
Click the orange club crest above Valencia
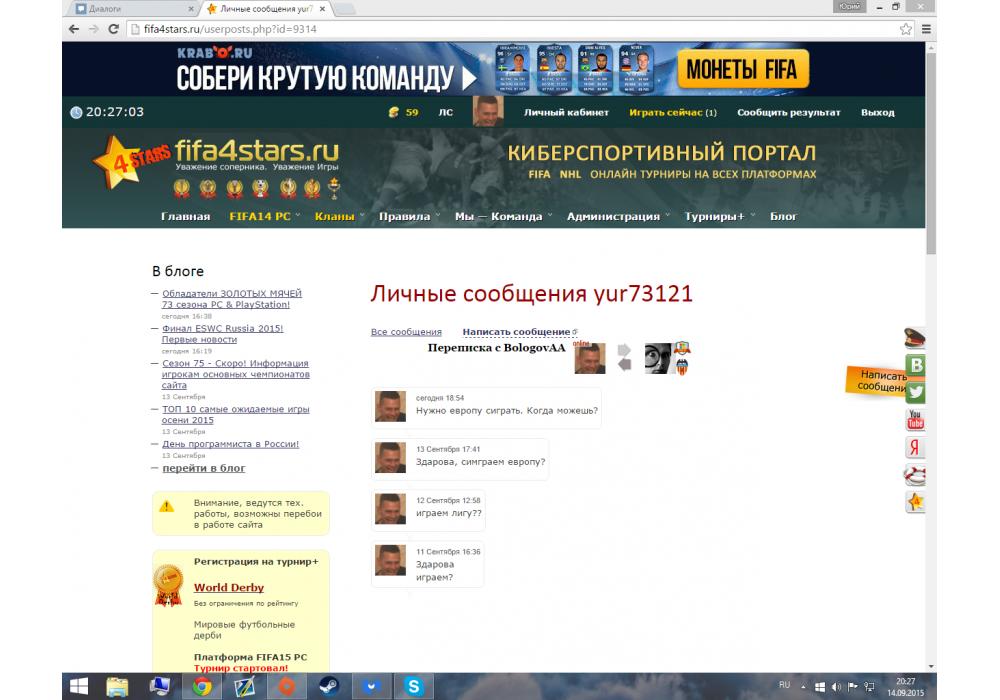682,348
